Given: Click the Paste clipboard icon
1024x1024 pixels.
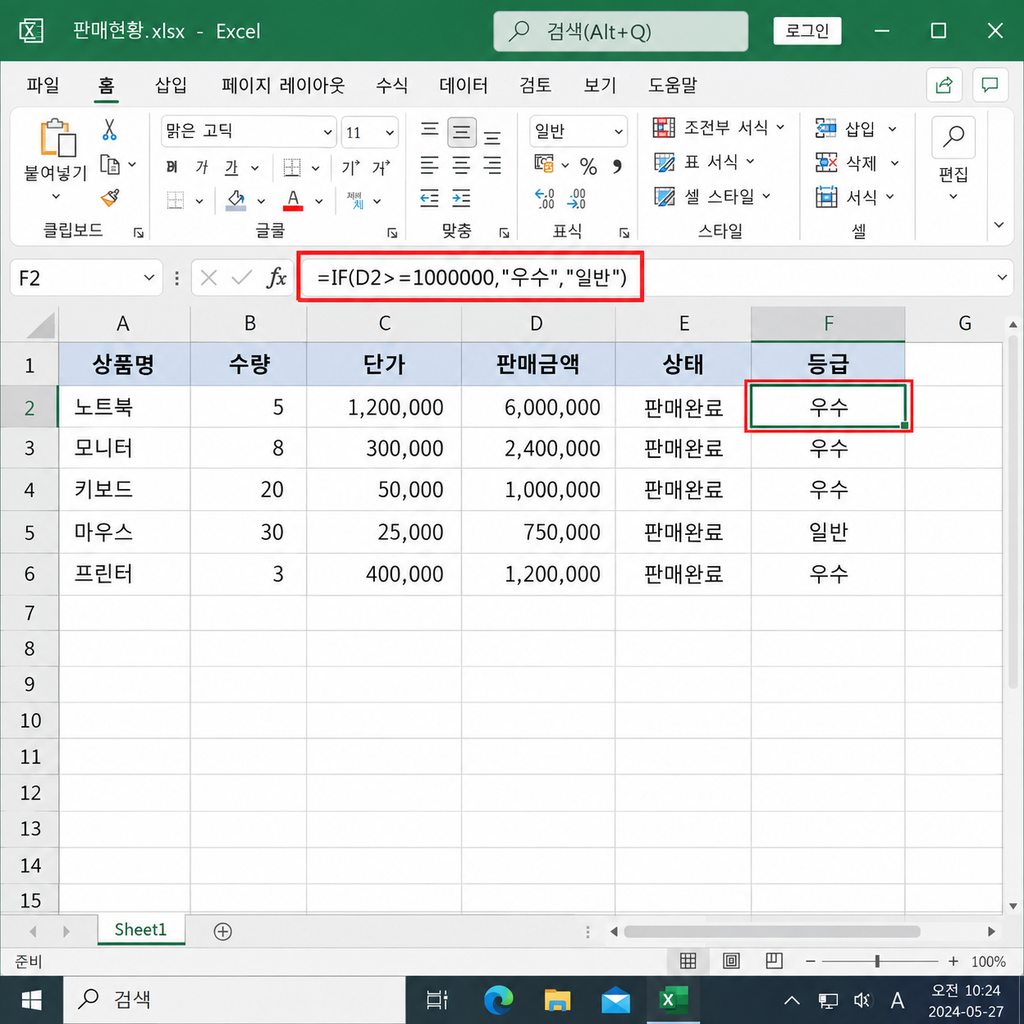Looking at the screenshot, I should [x=57, y=138].
